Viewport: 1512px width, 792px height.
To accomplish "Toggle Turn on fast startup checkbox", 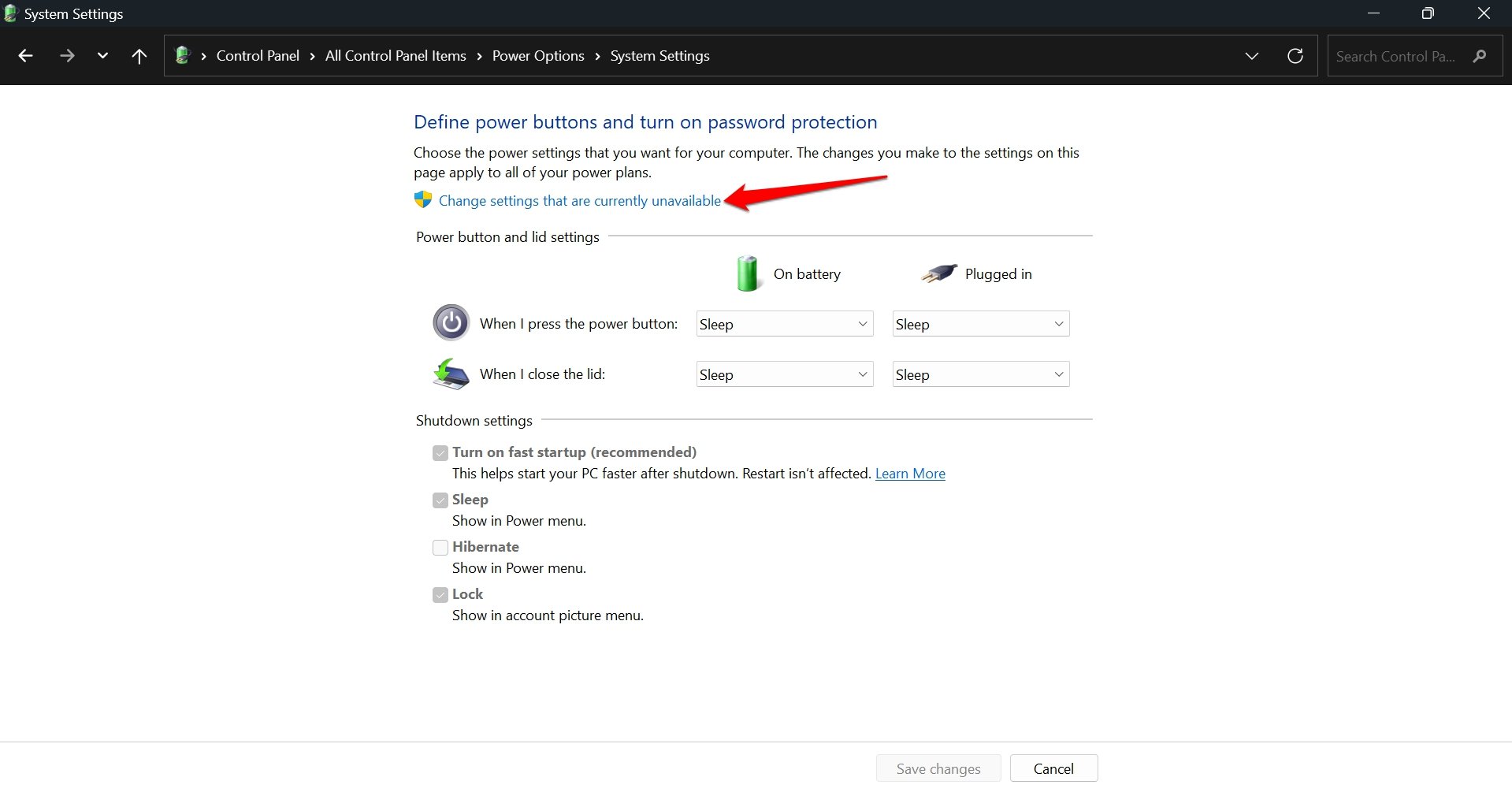I will pyautogui.click(x=440, y=453).
